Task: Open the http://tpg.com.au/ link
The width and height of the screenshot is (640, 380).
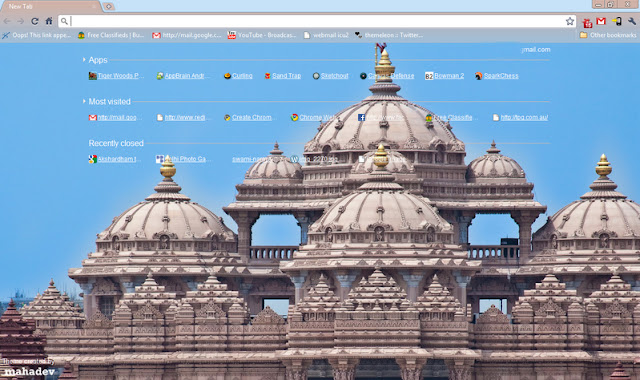Action: point(520,118)
